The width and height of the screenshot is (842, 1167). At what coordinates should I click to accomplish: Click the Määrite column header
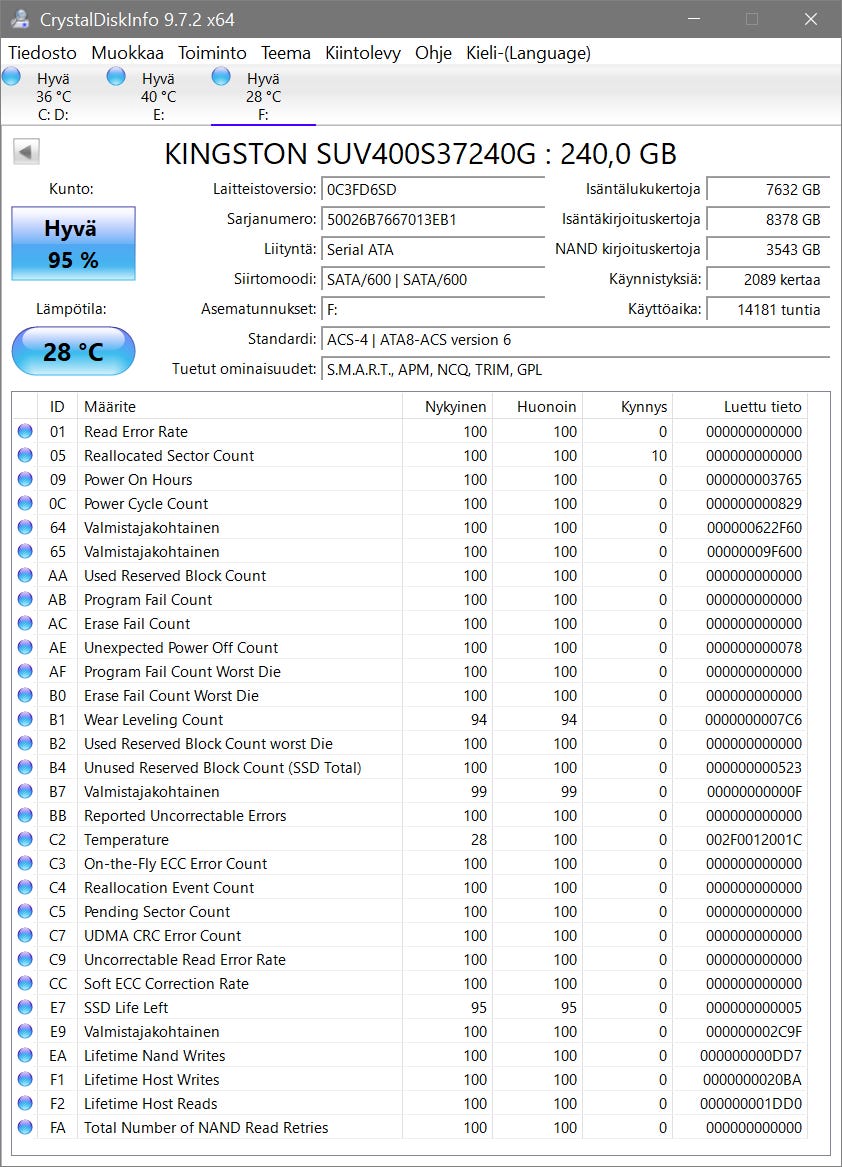pos(239,406)
